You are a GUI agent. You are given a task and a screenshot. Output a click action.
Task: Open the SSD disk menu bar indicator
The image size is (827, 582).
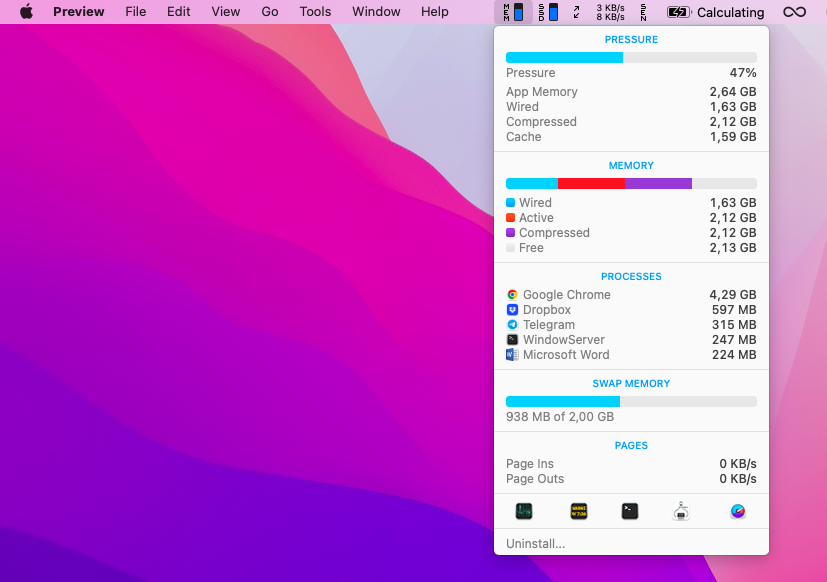548,12
